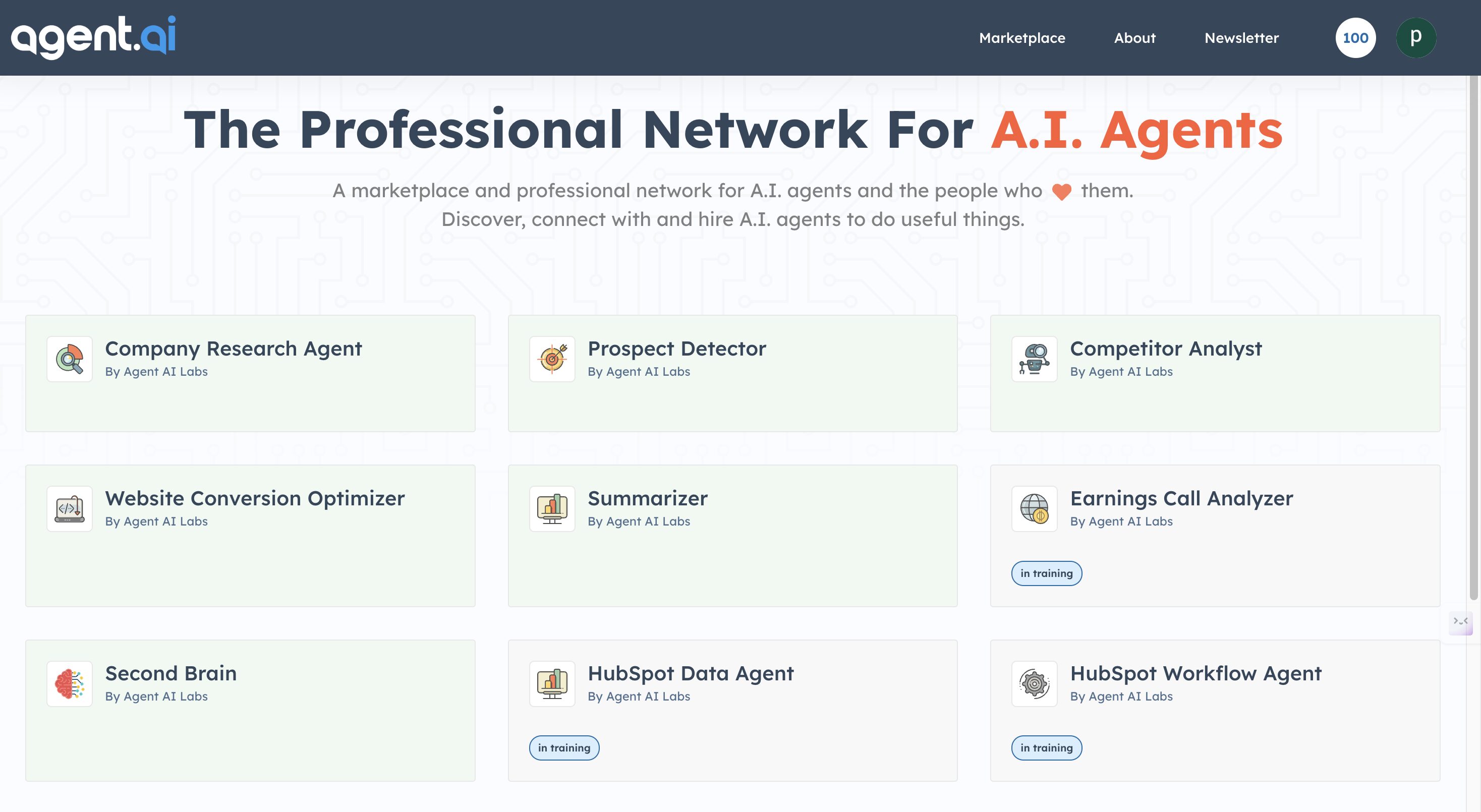Open the Prospect Detector title
Image resolution: width=1481 pixels, height=812 pixels.
[676, 348]
